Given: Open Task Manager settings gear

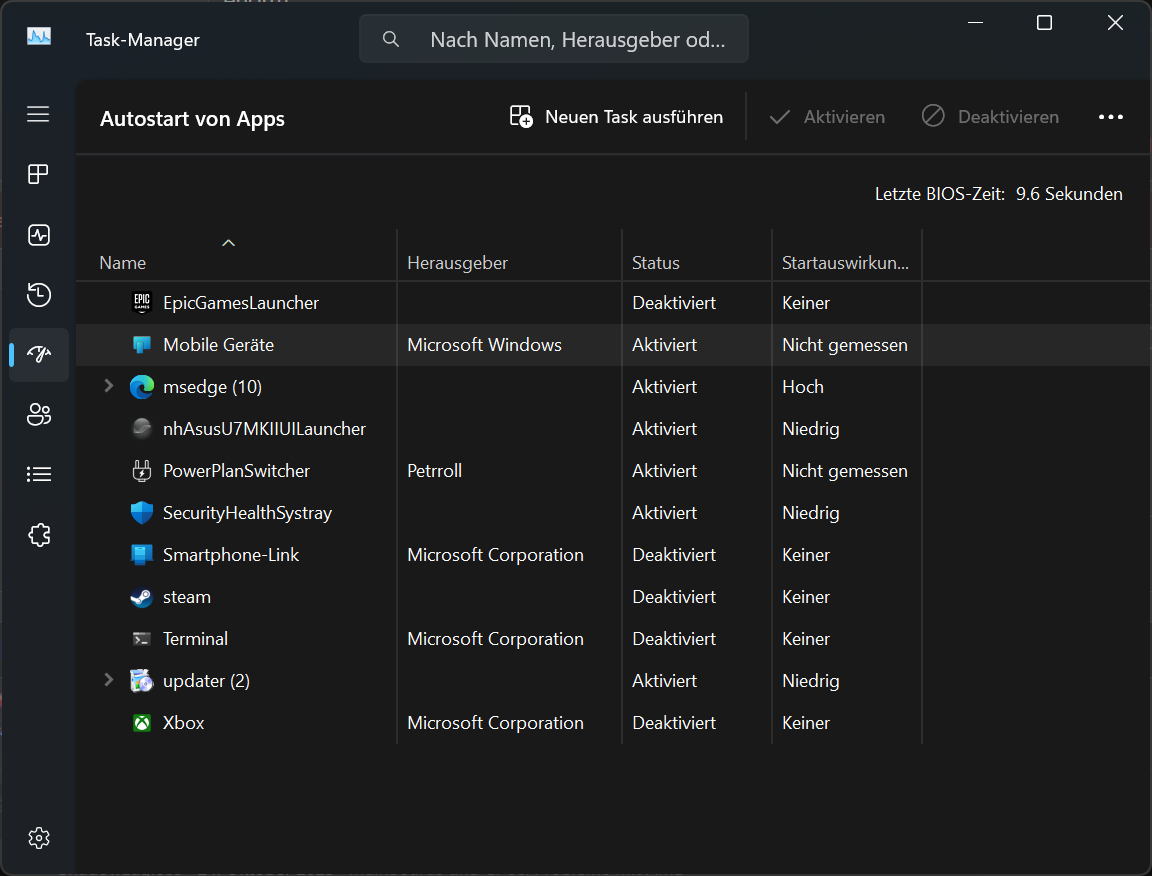Looking at the screenshot, I should point(38,838).
